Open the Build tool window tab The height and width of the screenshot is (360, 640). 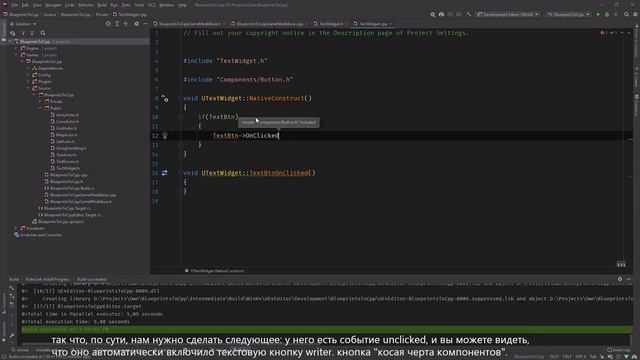tap(14, 280)
